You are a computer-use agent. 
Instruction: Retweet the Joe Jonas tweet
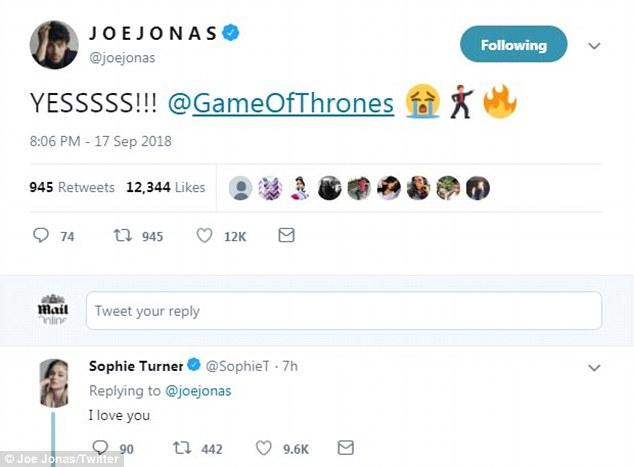coord(119,236)
